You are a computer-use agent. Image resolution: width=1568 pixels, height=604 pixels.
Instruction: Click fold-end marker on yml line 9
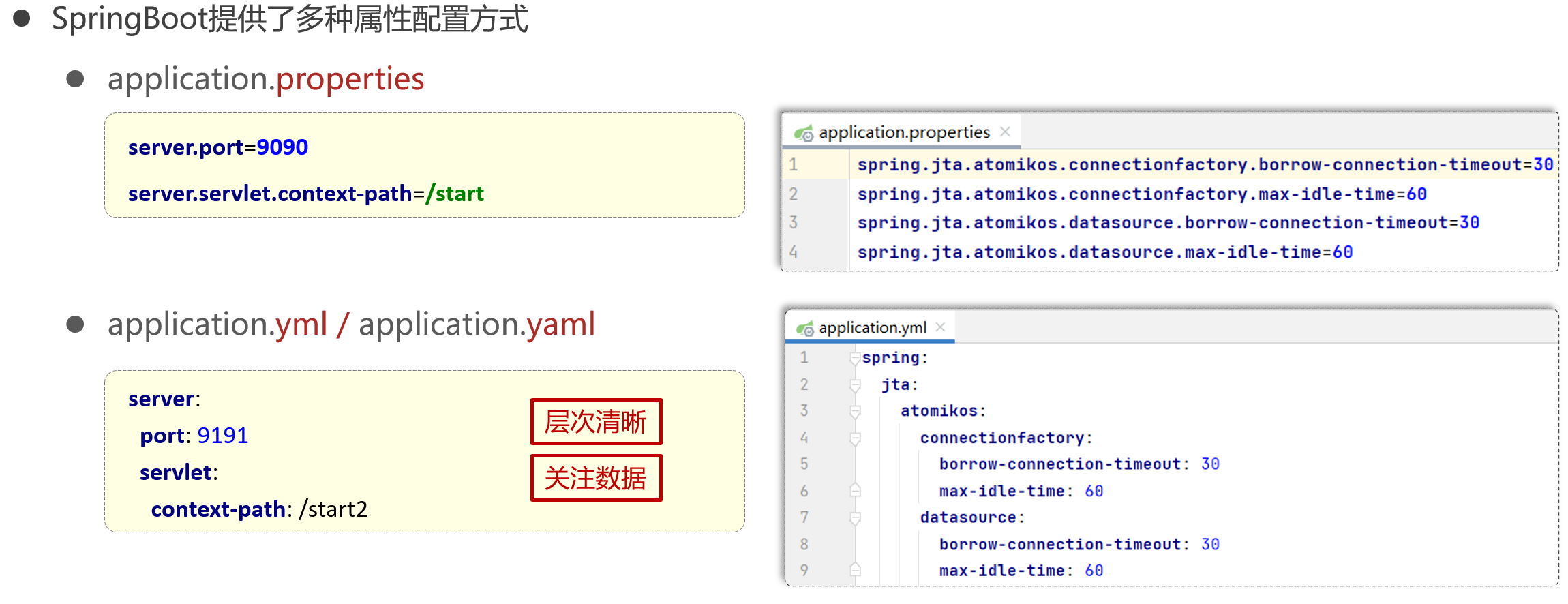pos(855,571)
